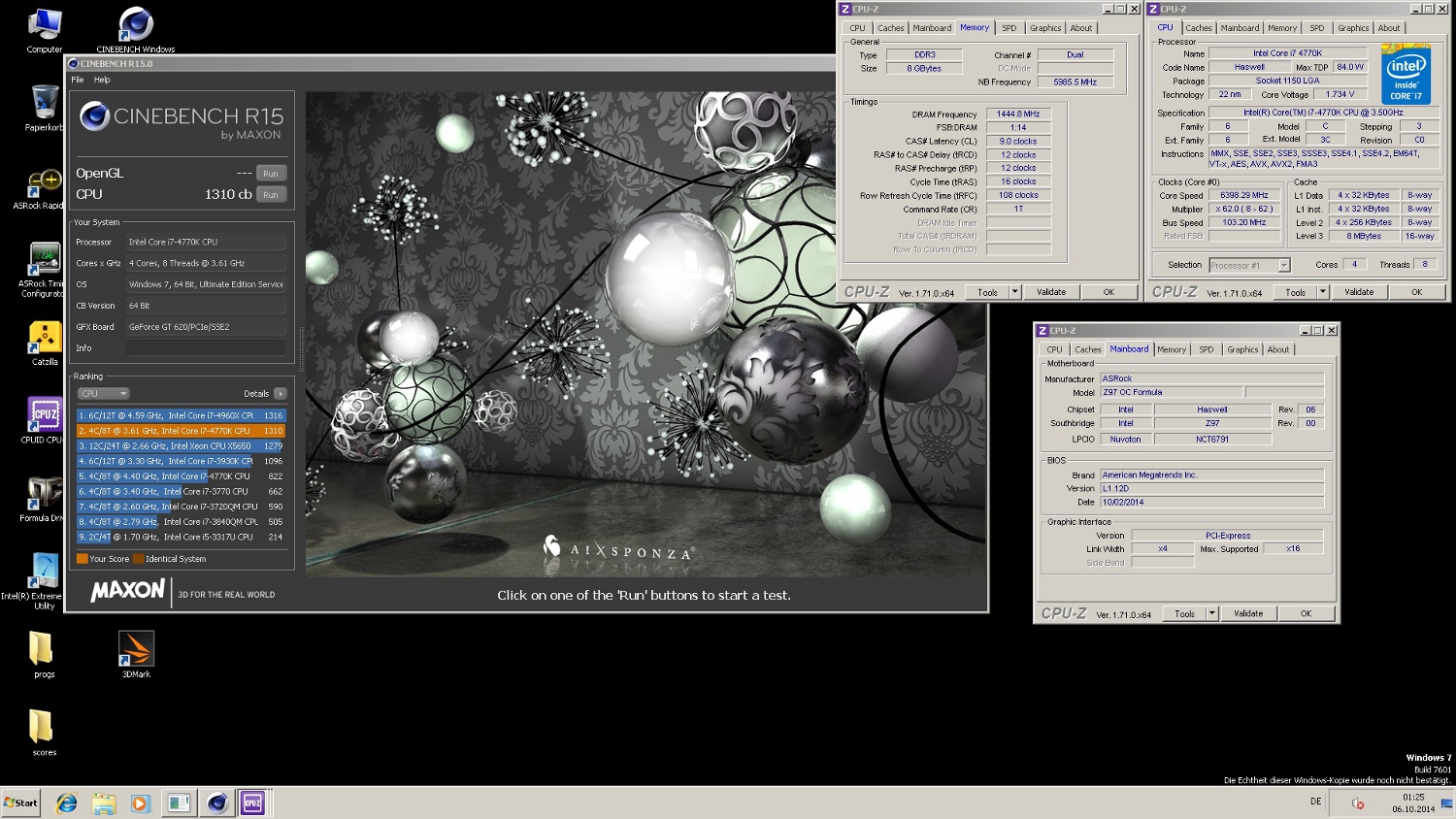This screenshot has height=819, width=1456.
Task: Click OK in Memory CPU-Z window
Action: click(x=1109, y=292)
